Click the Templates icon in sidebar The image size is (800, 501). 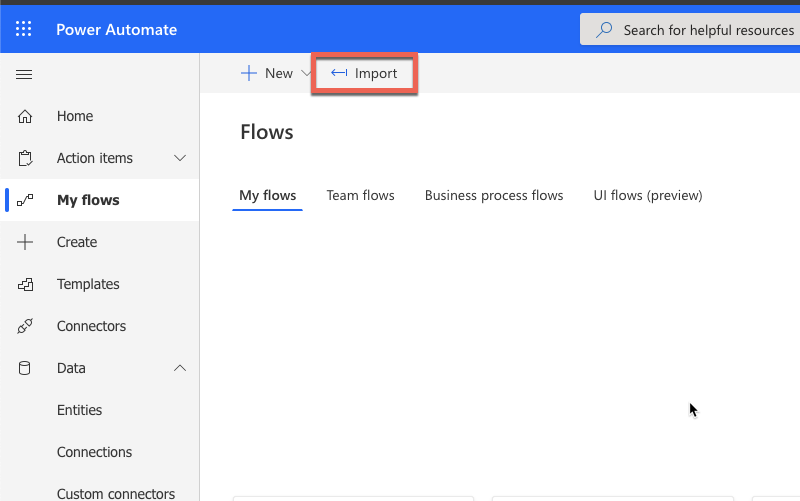[x=25, y=284]
